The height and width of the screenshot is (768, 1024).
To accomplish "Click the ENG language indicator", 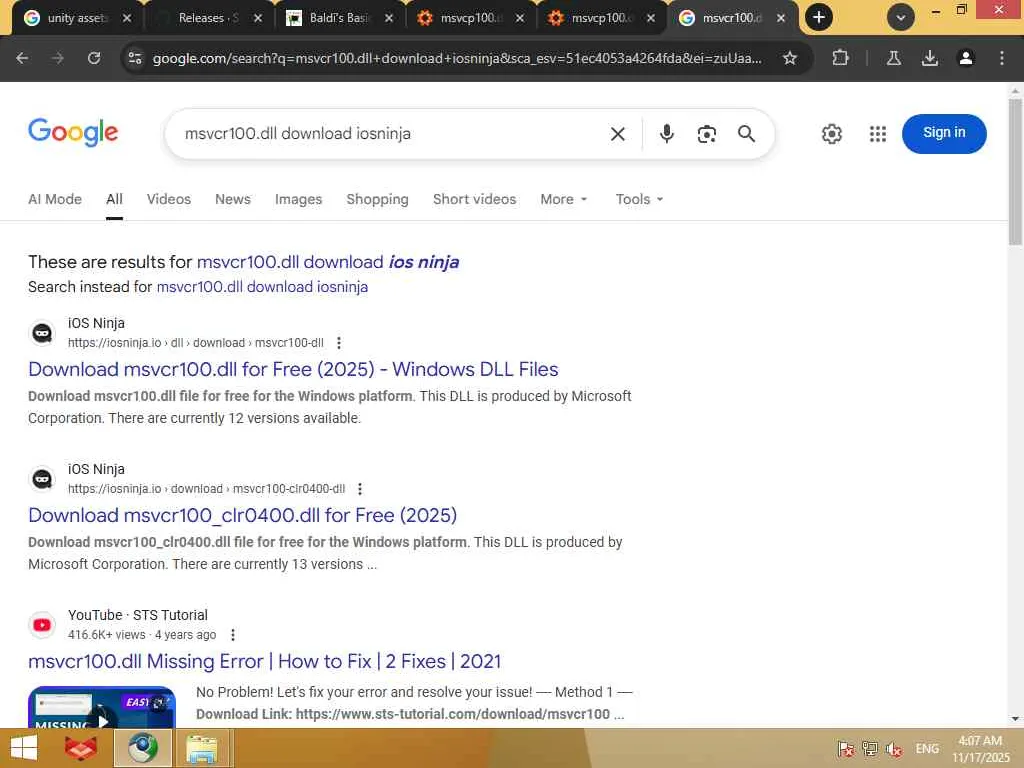I will [x=927, y=749].
